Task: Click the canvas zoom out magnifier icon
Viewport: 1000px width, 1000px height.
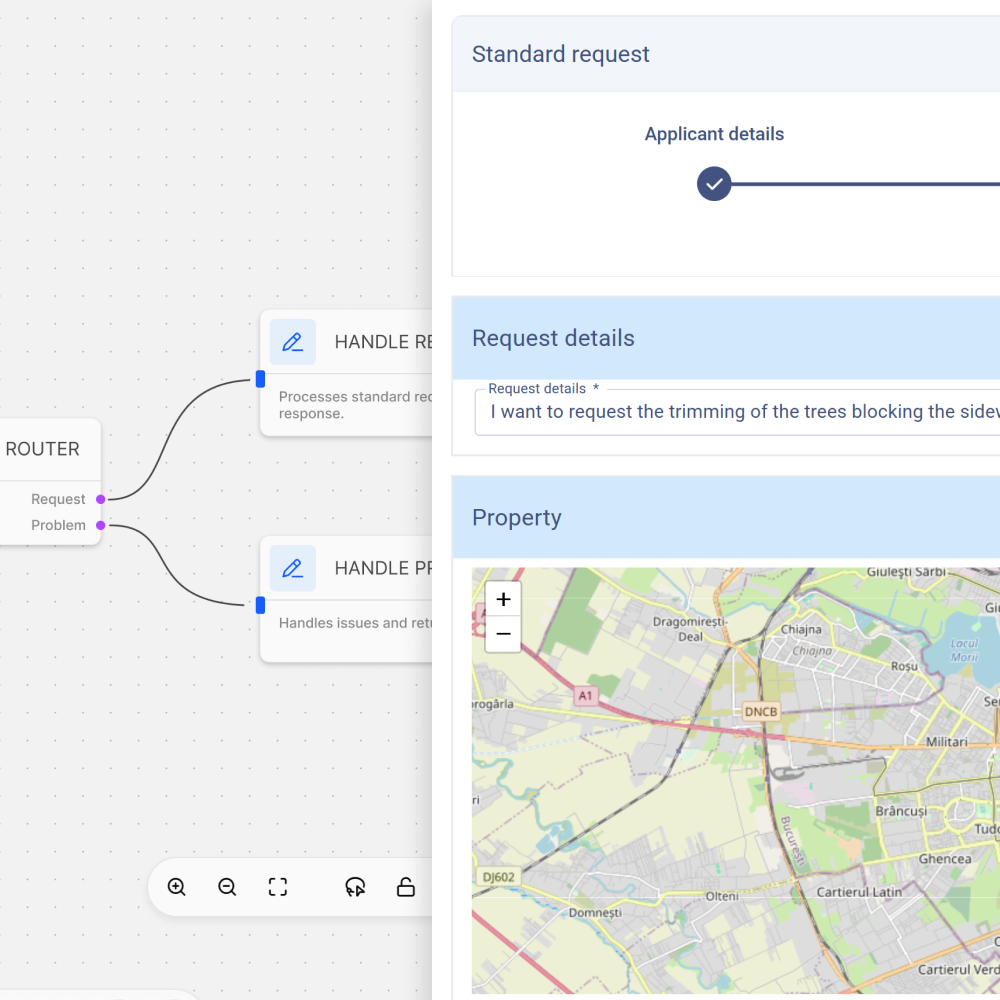Action: click(227, 887)
